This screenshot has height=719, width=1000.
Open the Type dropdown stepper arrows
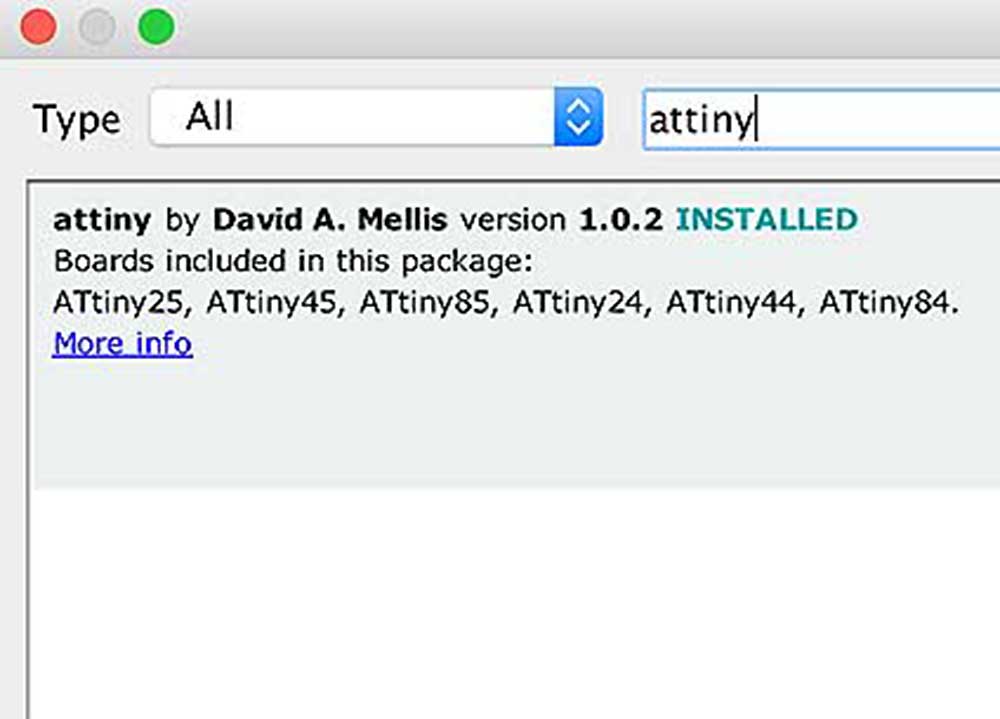(578, 117)
